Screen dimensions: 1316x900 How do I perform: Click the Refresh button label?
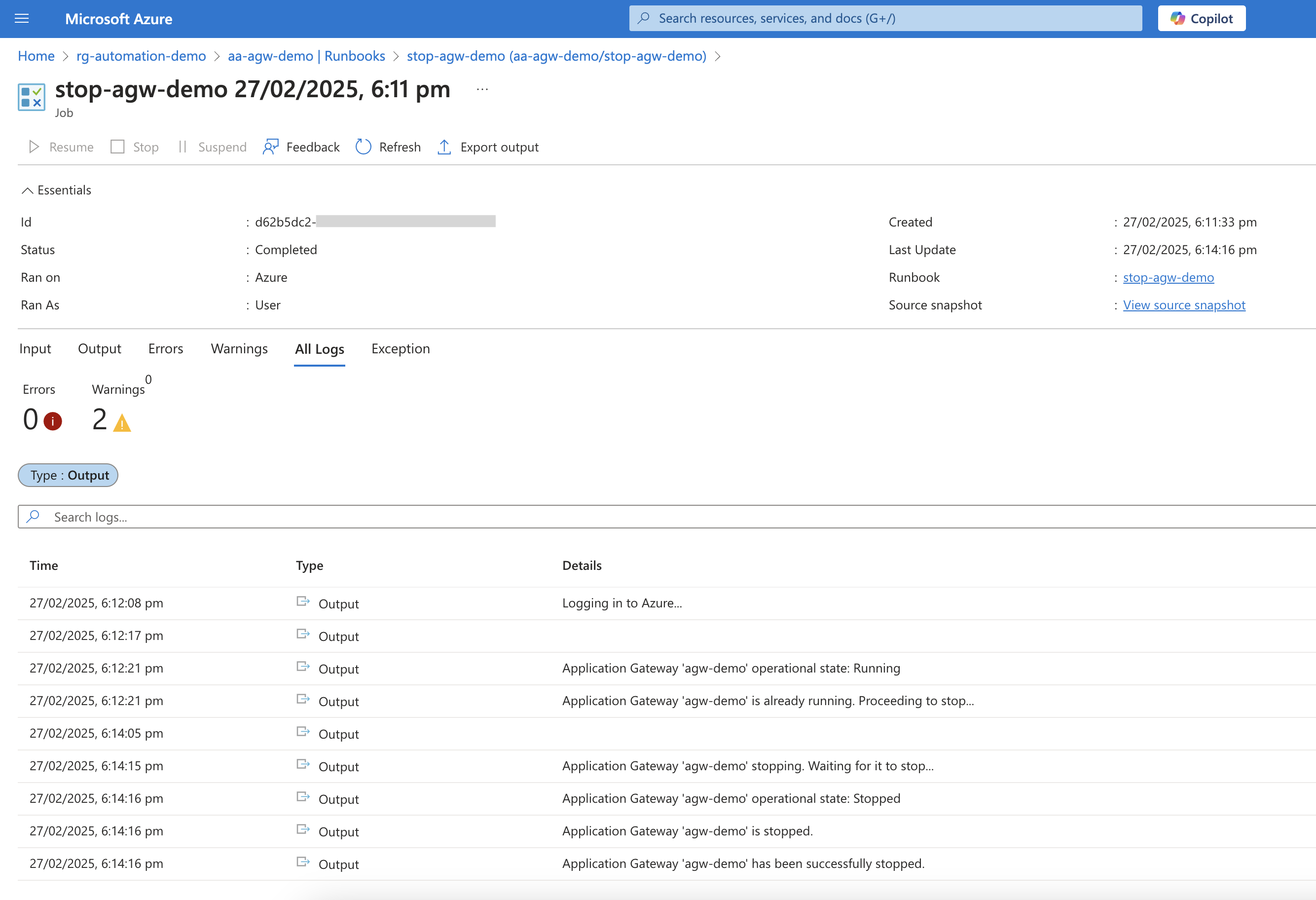tap(400, 147)
